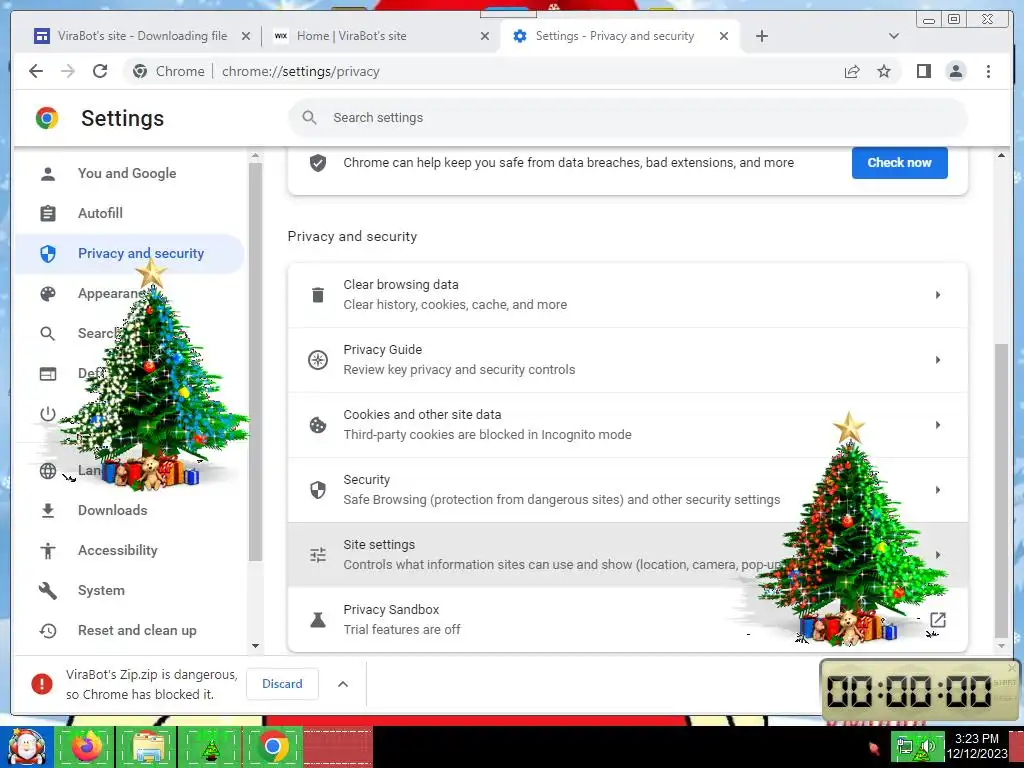This screenshot has width=1024, height=768.
Task: Open a new tab with plus button
Action: pos(761,36)
